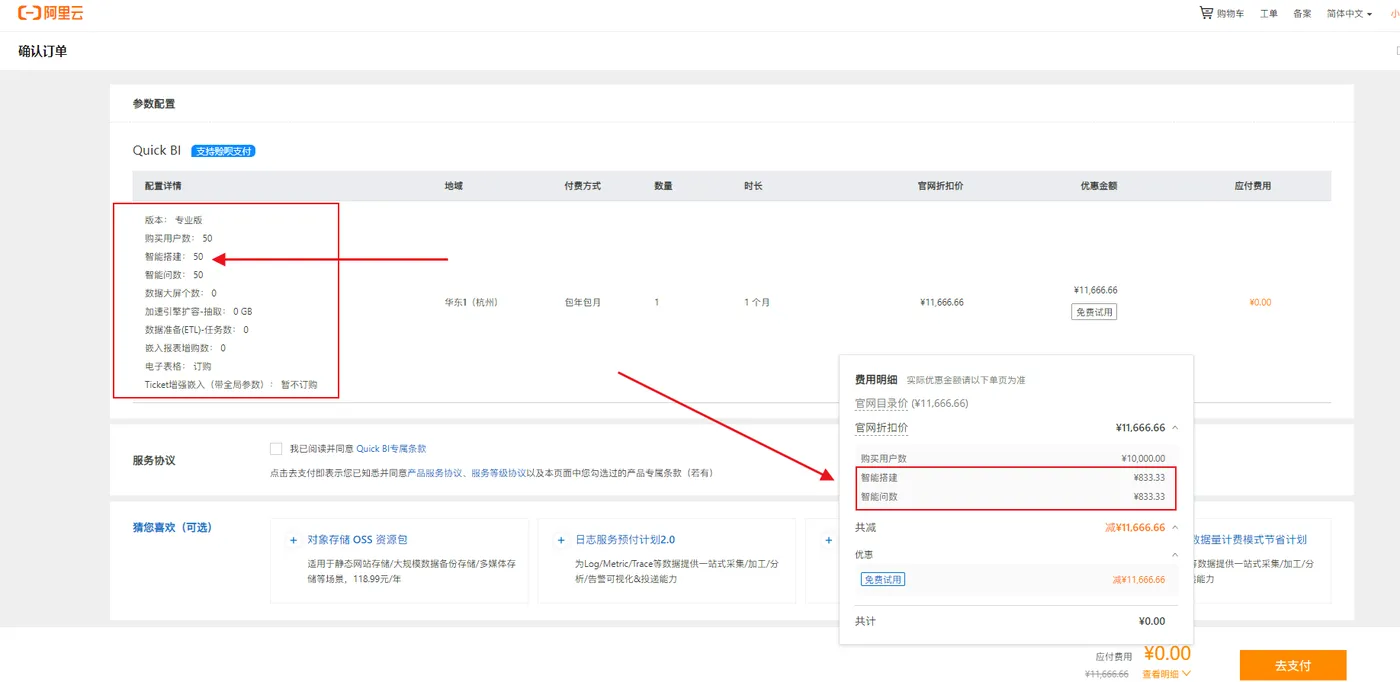Click the 数据大屏个数 configuration line
Screen dimensions: 1400x682
point(180,294)
